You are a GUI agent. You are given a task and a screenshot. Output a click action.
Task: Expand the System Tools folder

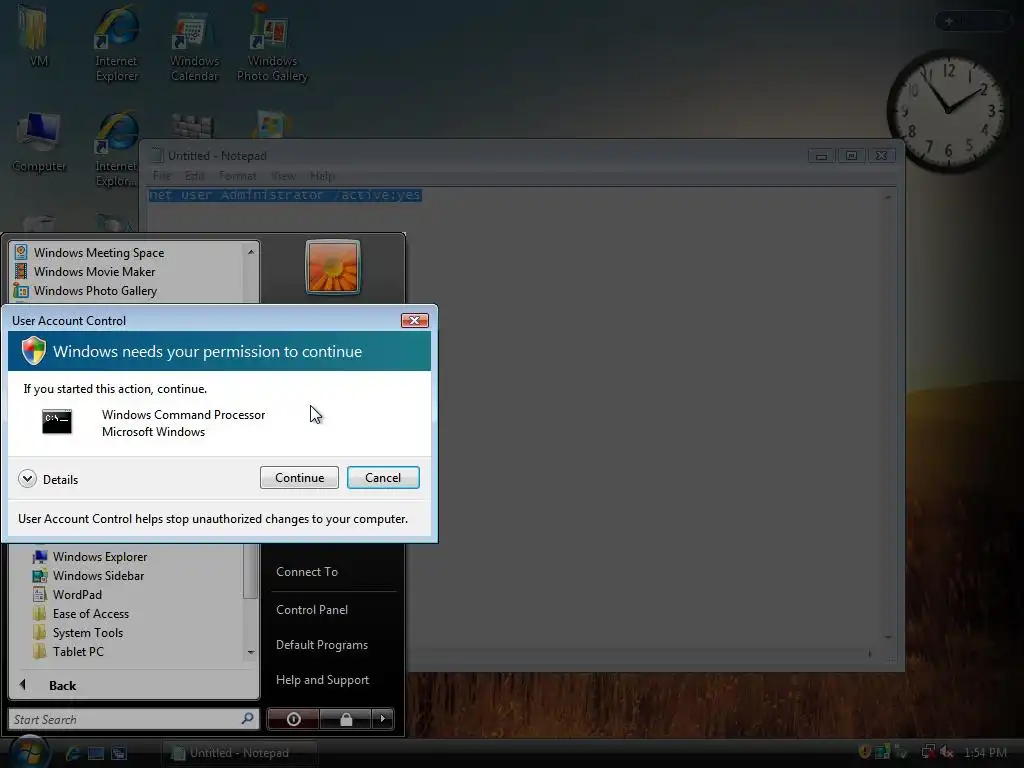point(88,632)
